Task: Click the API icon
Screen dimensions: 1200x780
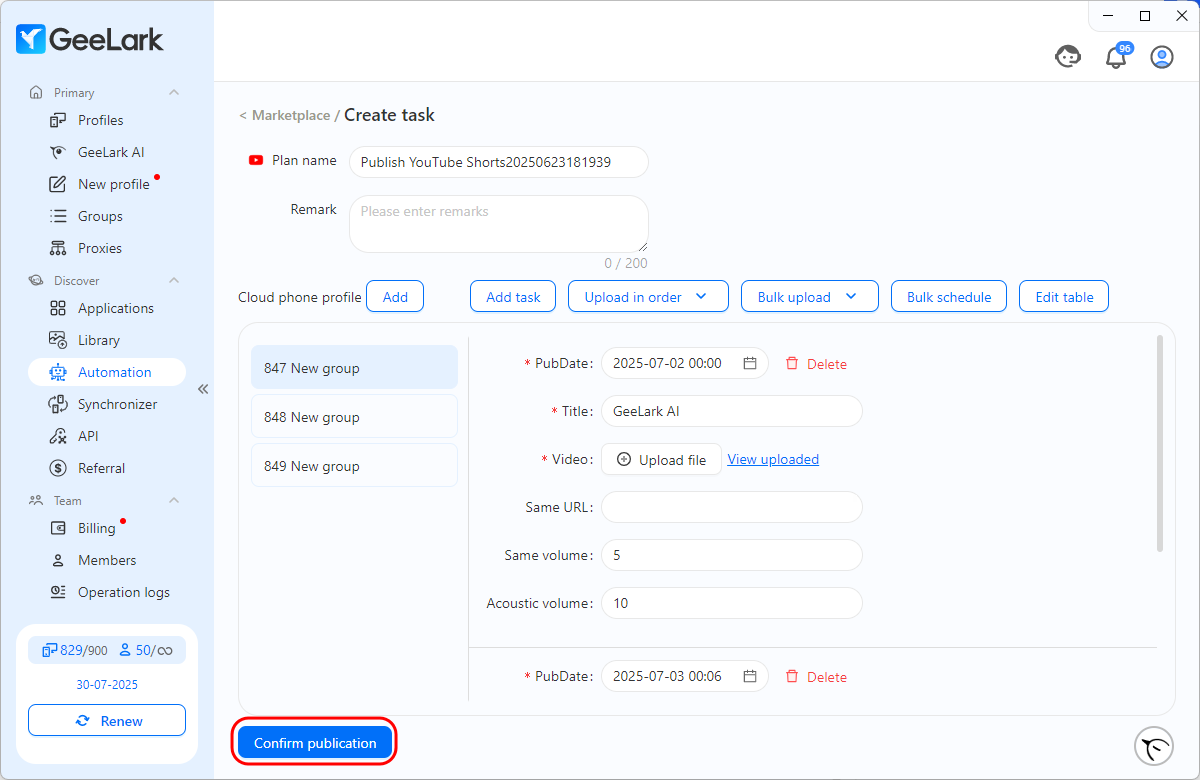Action: click(x=58, y=436)
